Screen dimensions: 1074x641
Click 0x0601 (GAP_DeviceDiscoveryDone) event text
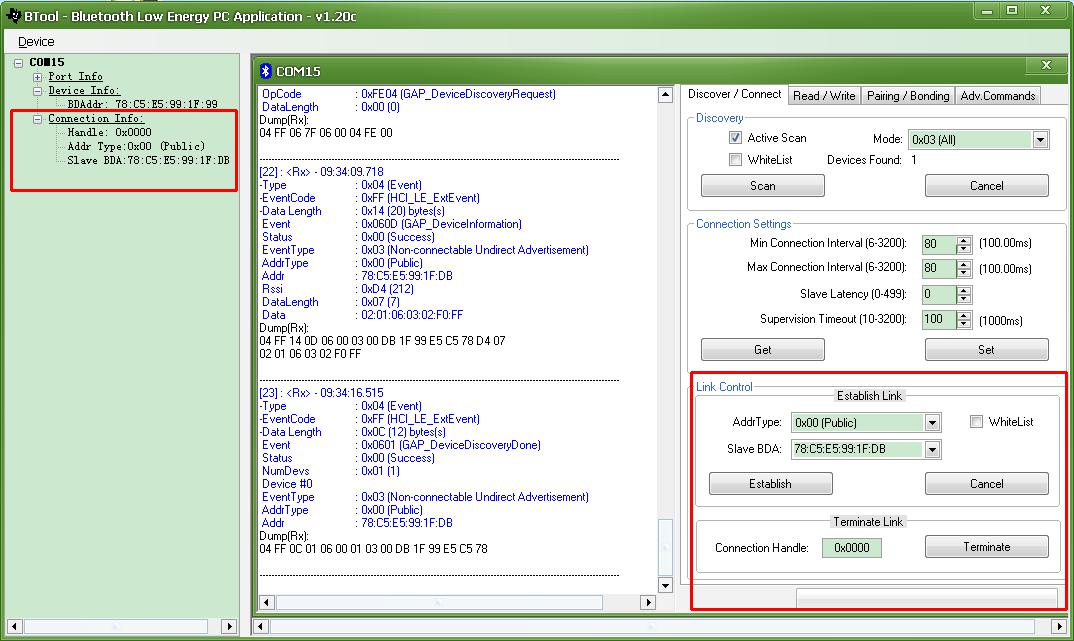pyautogui.click(x=451, y=445)
